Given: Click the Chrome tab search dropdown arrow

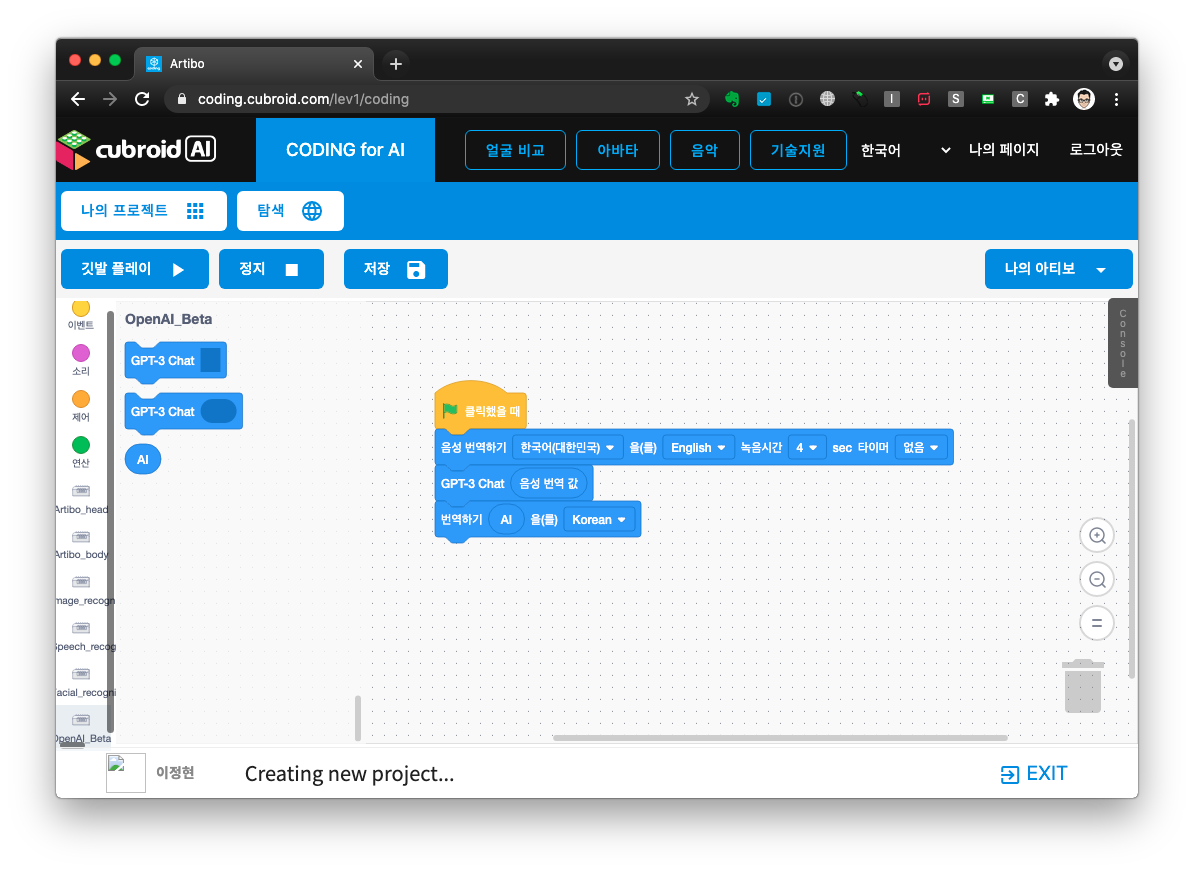Looking at the screenshot, I should coord(1116,64).
